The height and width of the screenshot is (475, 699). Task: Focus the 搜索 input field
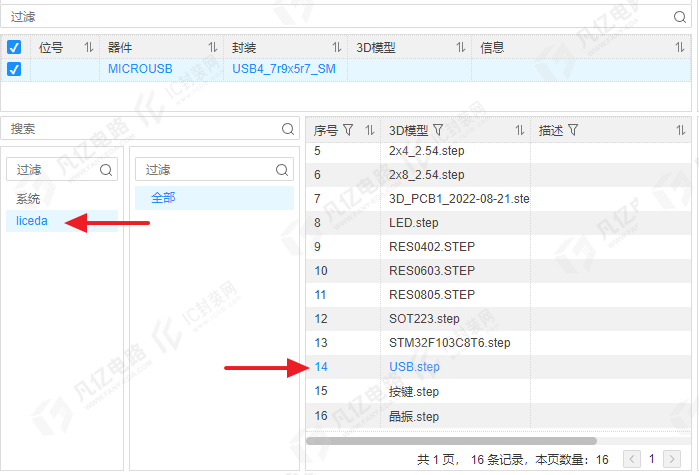(150, 129)
